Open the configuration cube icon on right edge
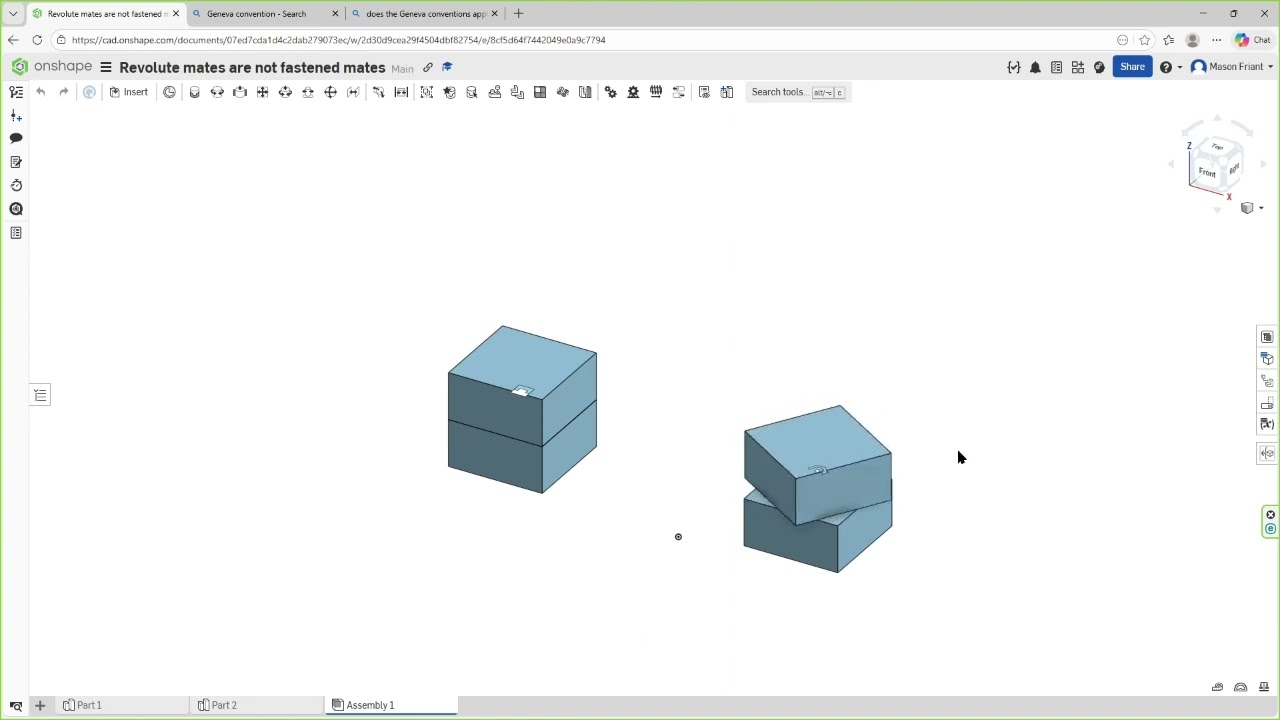 (1267, 359)
